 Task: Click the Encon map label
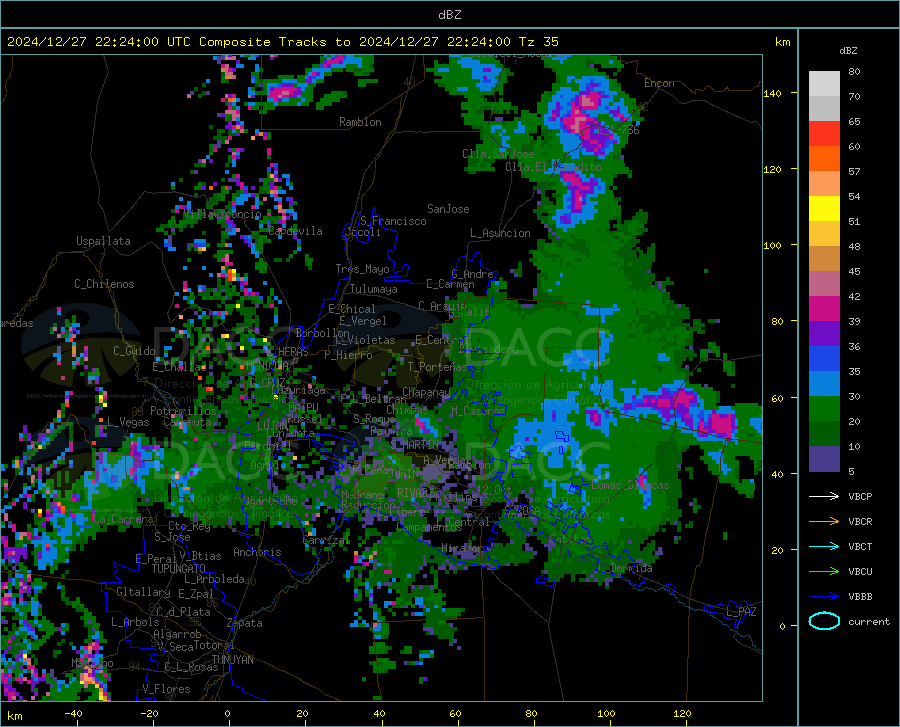(659, 83)
